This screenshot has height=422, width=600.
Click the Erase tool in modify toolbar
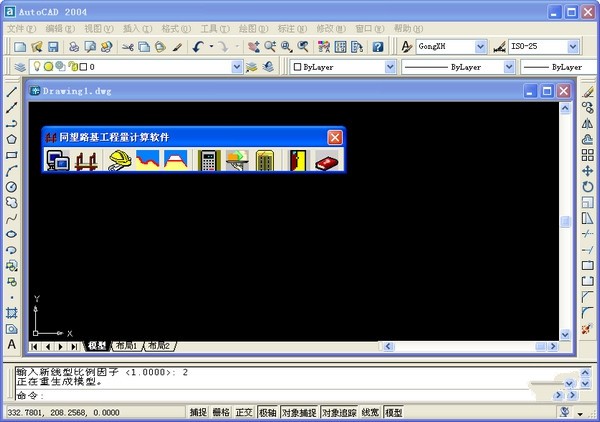pos(588,92)
